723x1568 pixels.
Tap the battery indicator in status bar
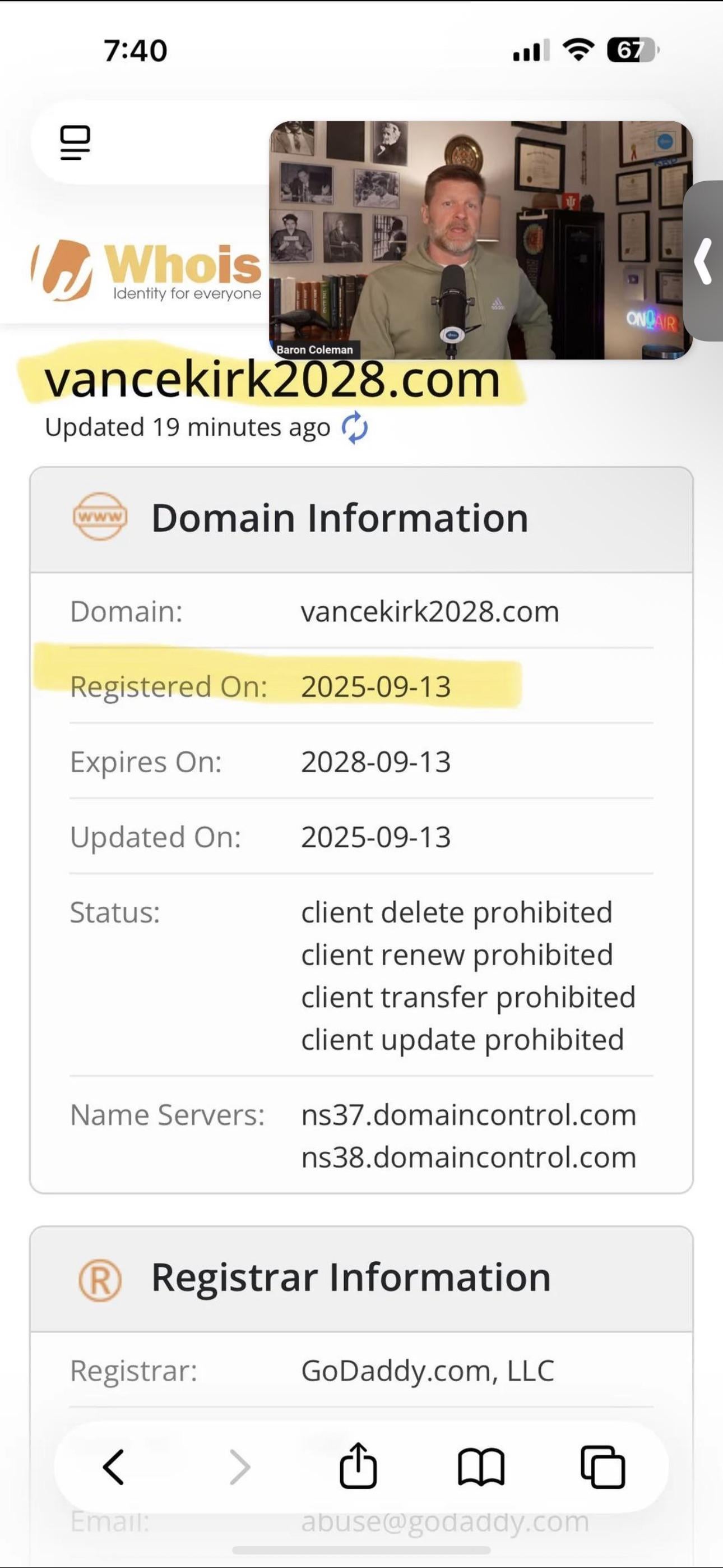coord(632,50)
